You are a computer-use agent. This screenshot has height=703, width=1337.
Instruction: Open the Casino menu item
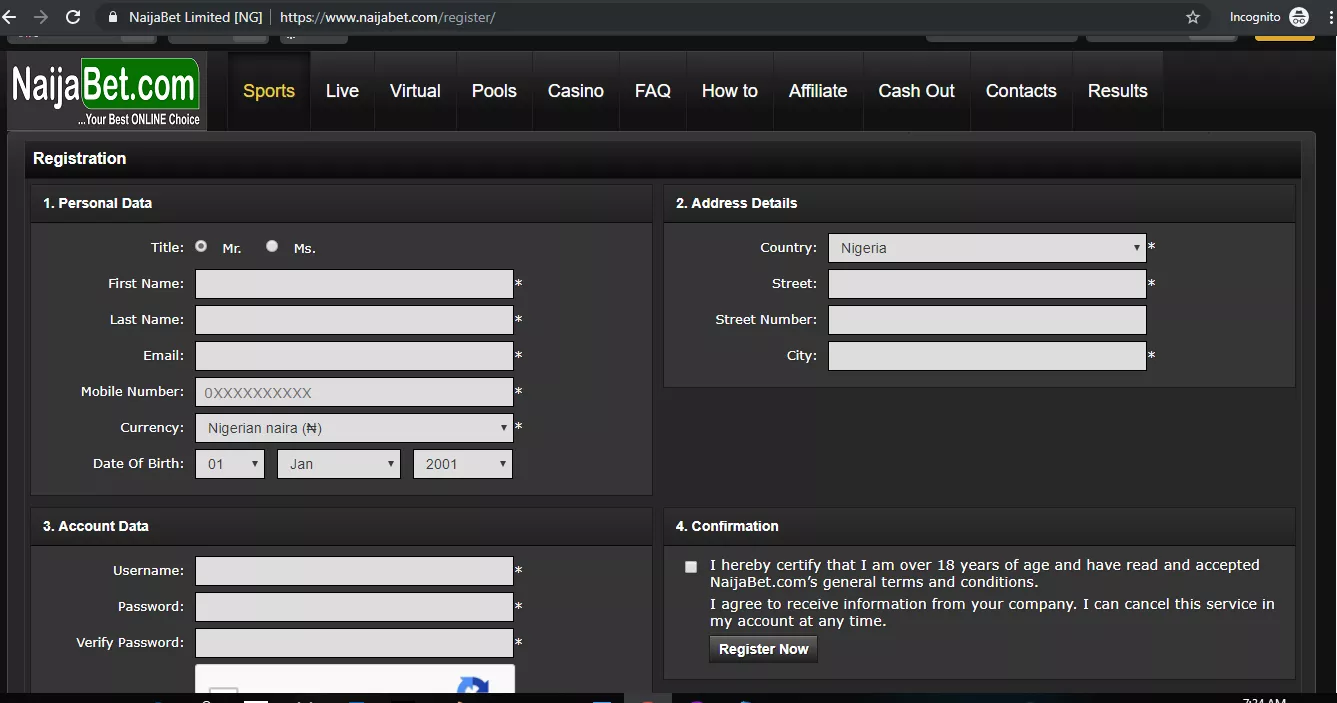tap(575, 91)
